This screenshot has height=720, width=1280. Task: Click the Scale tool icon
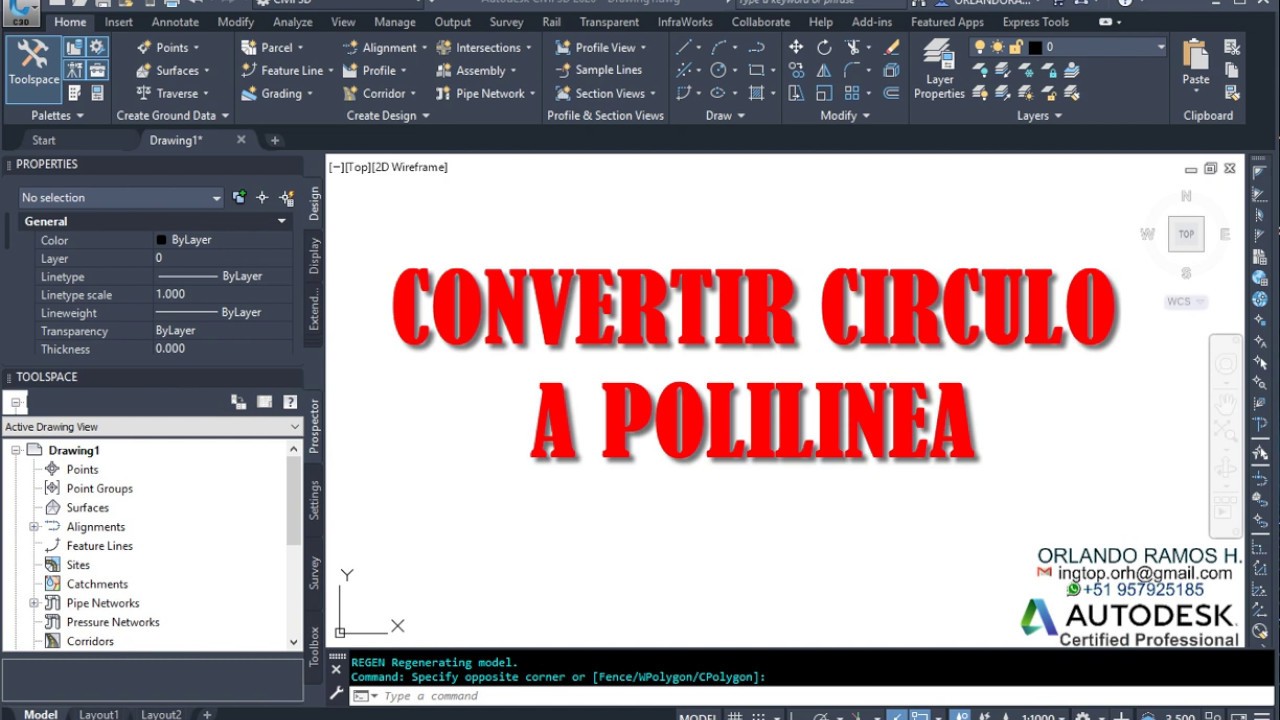[824, 93]
